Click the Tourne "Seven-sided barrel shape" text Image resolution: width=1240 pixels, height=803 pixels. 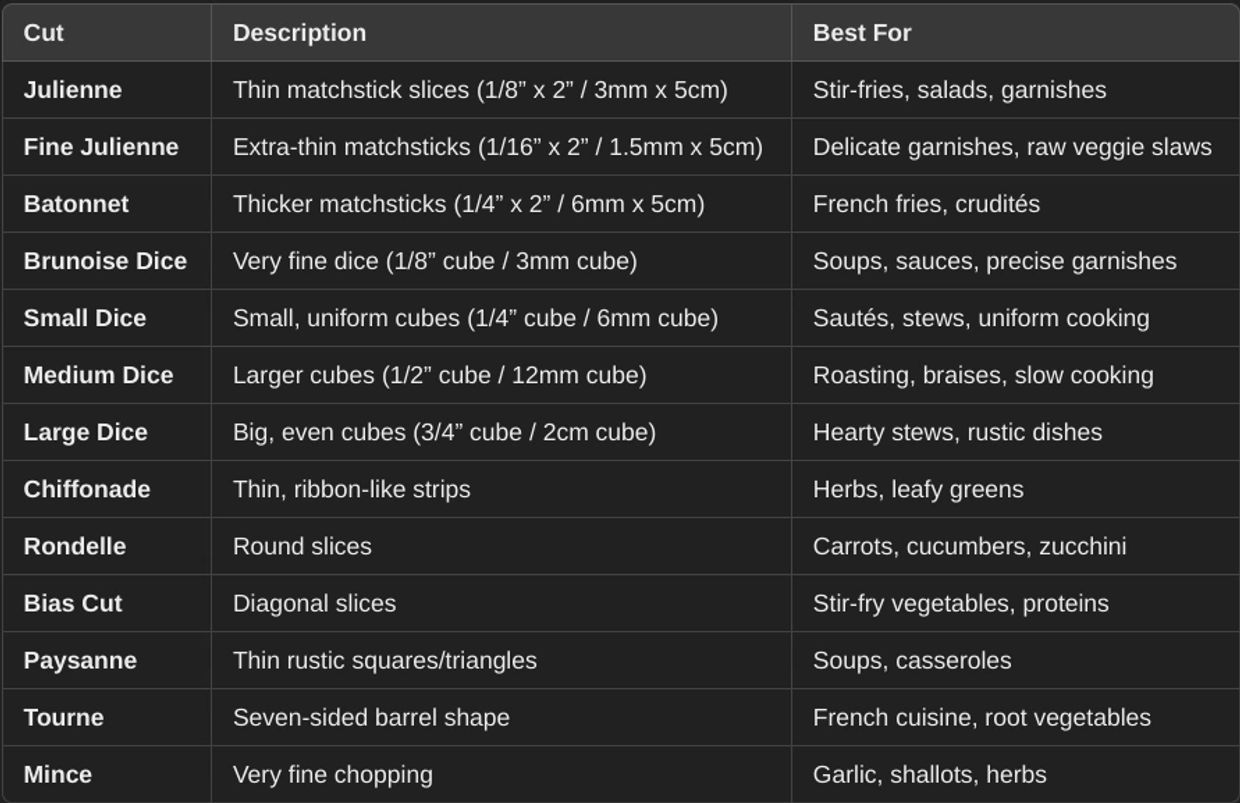point(371,717)
